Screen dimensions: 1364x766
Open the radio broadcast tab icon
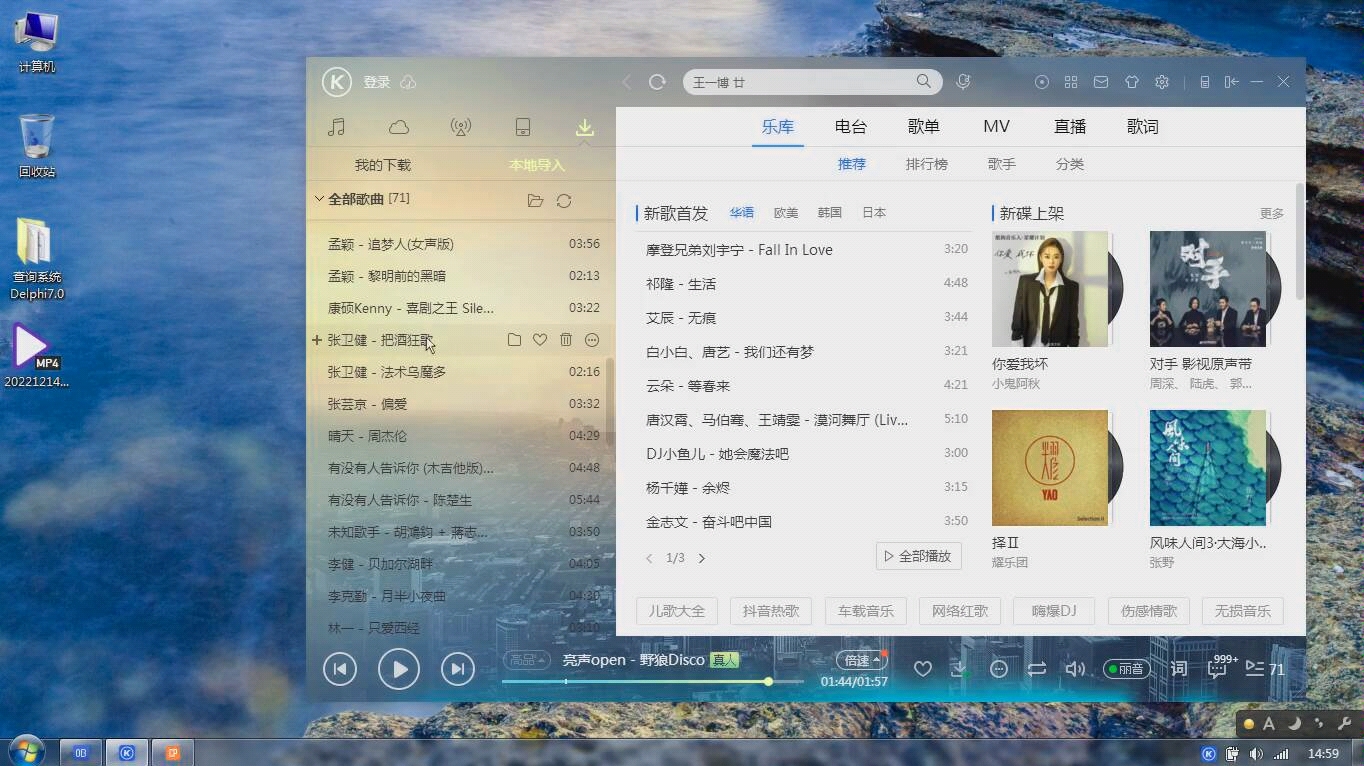[461, 127]
